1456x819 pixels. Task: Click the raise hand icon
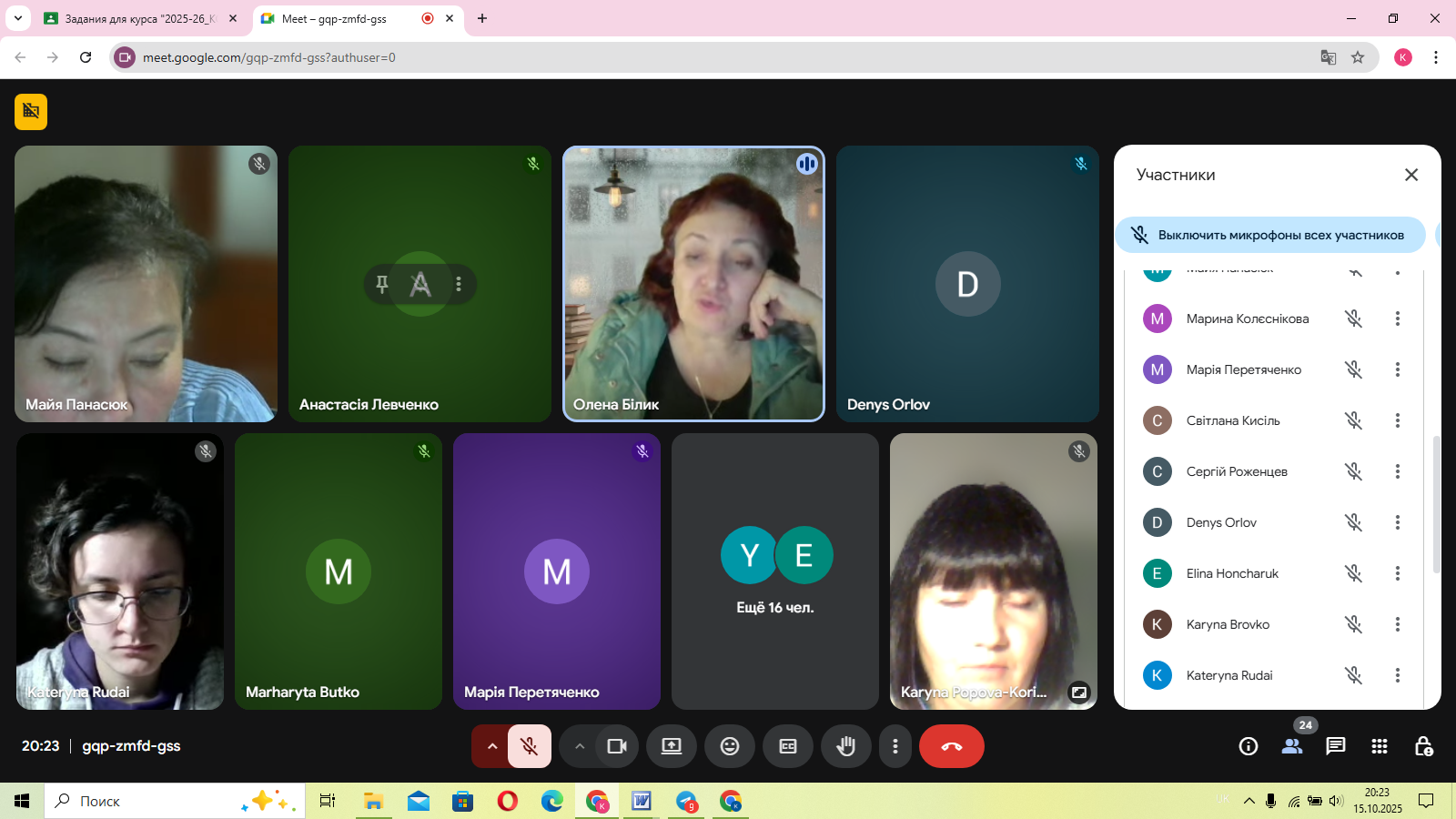[845, 746]
